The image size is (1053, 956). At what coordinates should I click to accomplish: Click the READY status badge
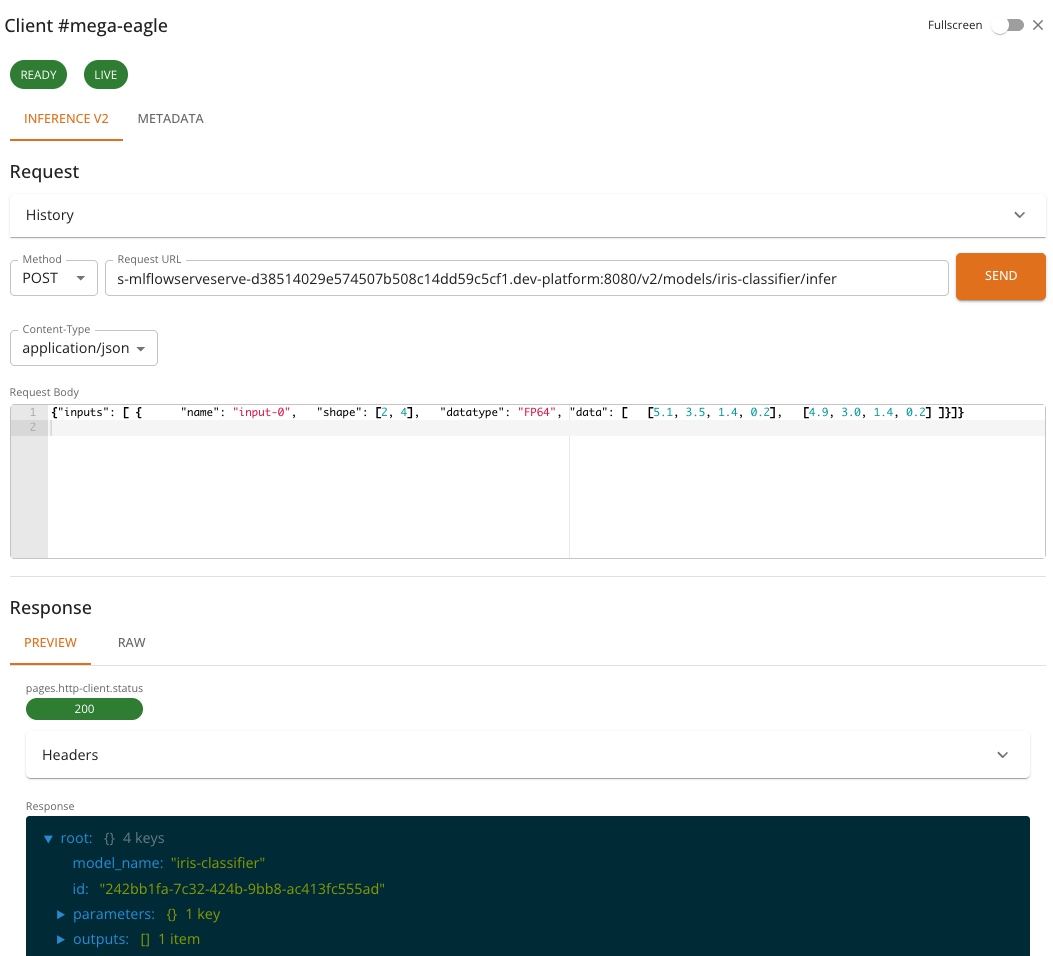coord(38,75)
